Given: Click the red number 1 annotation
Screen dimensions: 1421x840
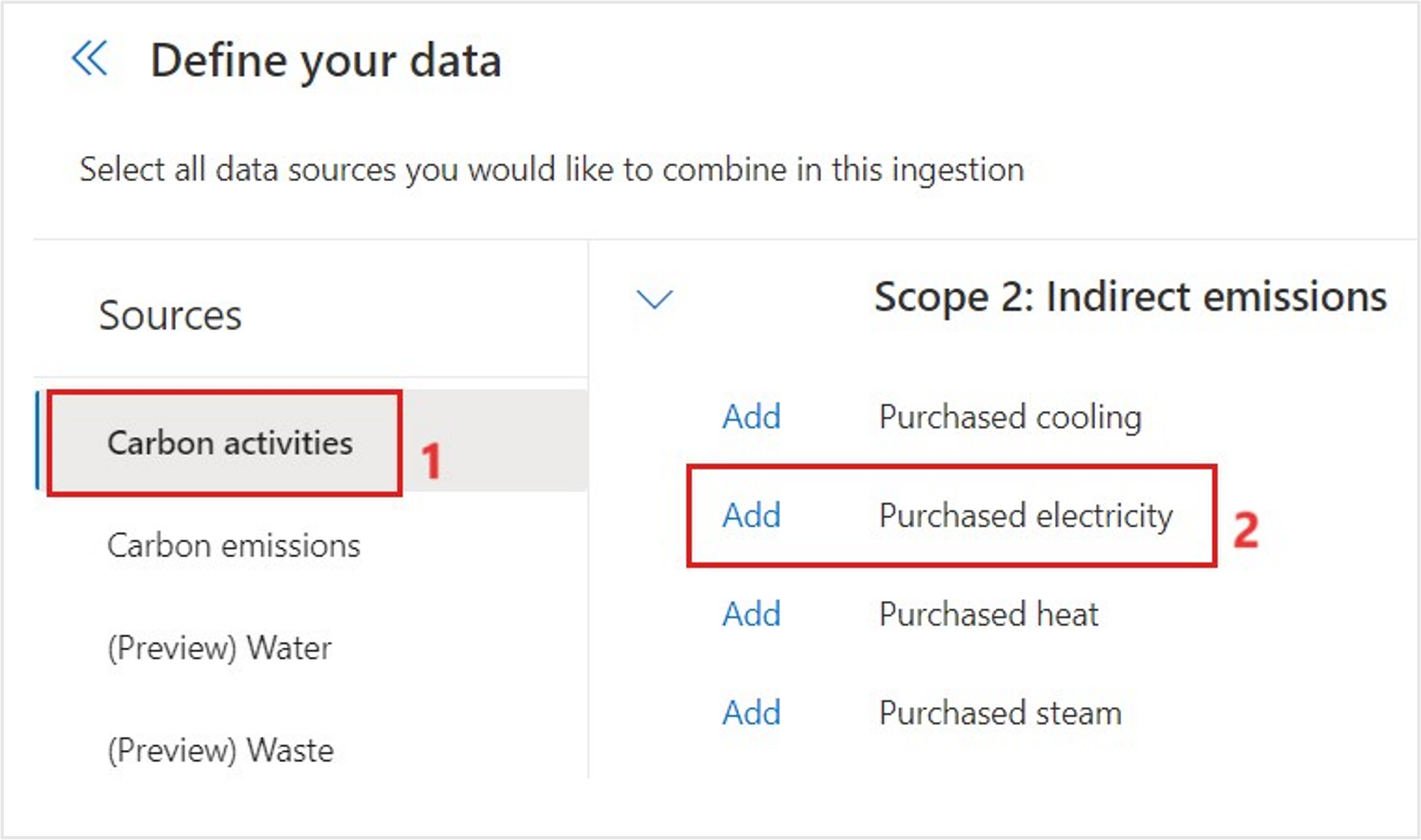Looking at the screenshot, I should pos(431,460).
